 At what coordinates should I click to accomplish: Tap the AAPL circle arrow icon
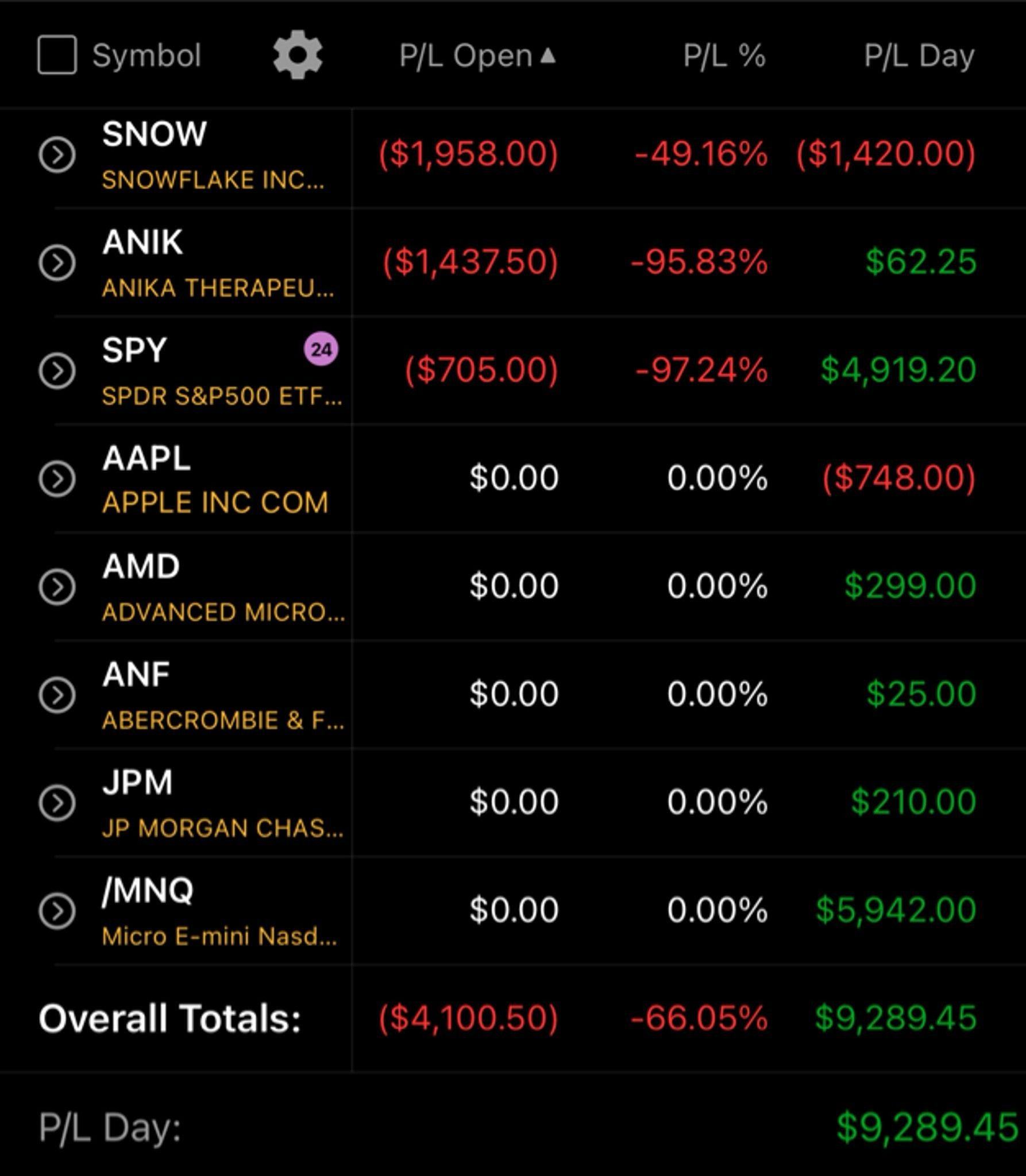coord(57,478)
